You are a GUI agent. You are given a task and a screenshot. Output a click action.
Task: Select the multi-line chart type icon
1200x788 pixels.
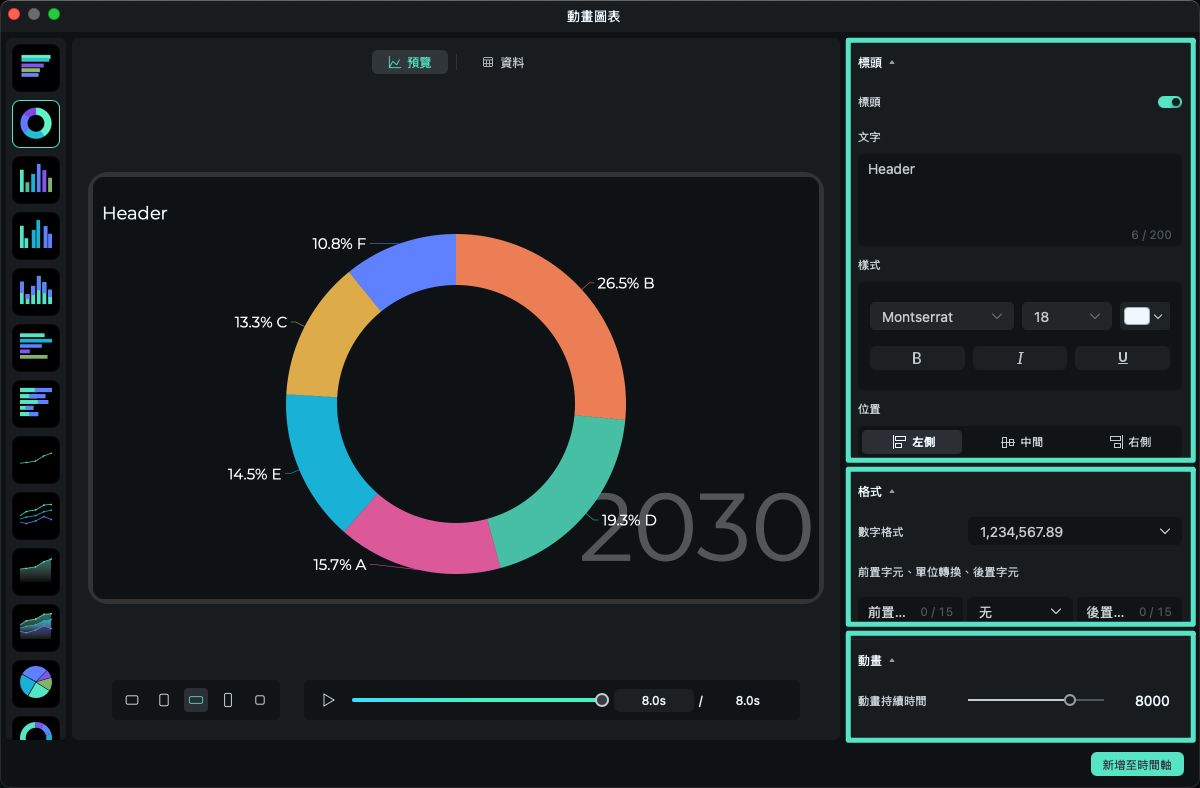(36, 515)
